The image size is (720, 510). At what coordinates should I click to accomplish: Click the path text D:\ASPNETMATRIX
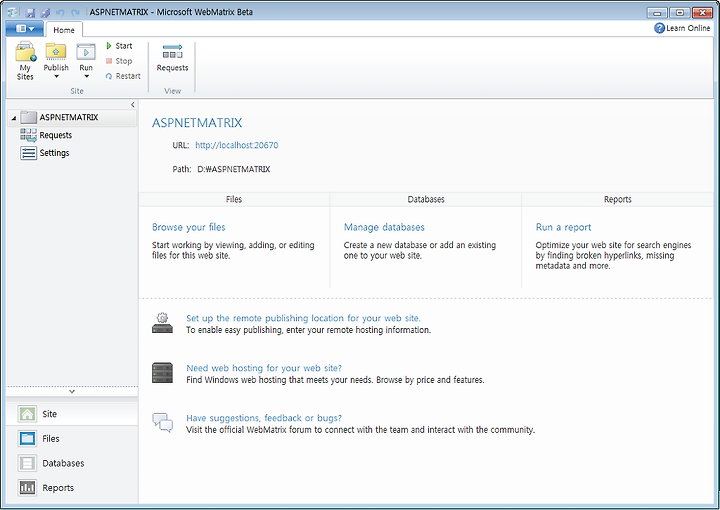coord(234,169)
